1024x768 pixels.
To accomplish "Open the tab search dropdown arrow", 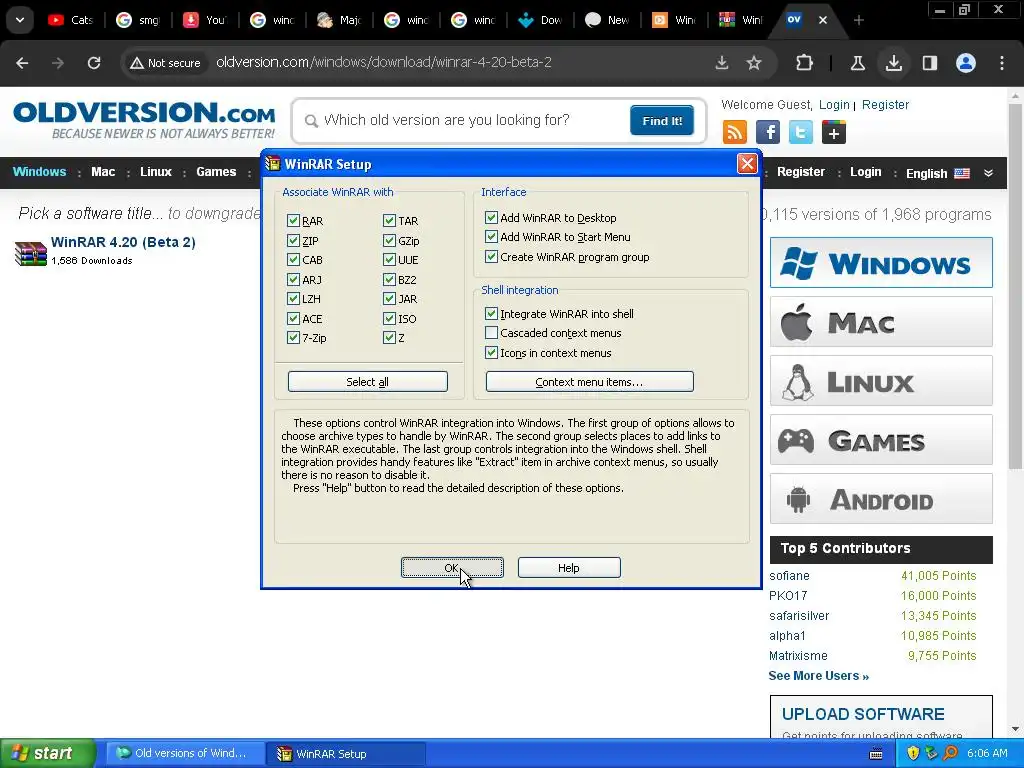I will 20,20.
